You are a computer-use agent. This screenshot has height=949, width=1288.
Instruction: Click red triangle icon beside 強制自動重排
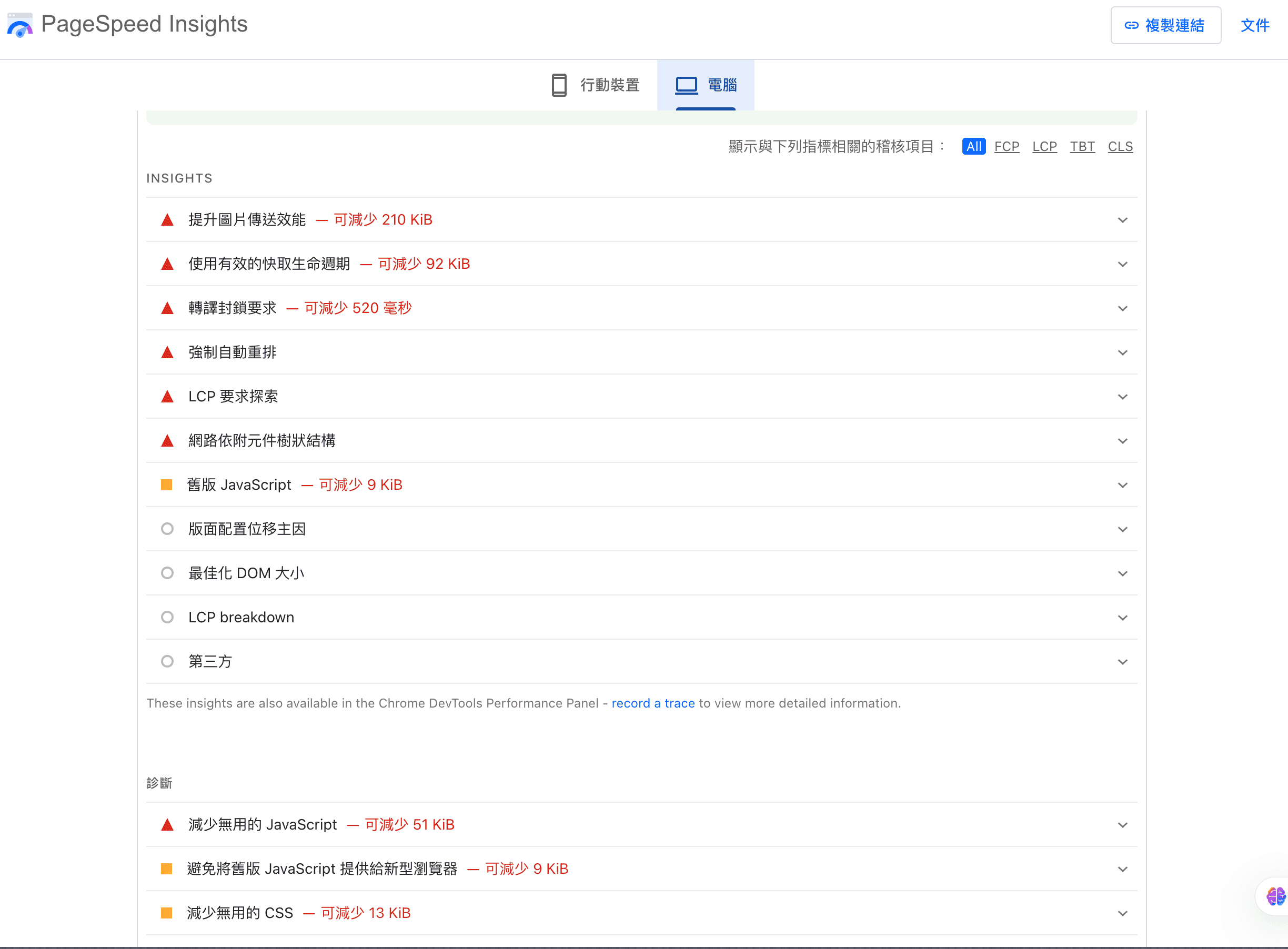[167, 352]
